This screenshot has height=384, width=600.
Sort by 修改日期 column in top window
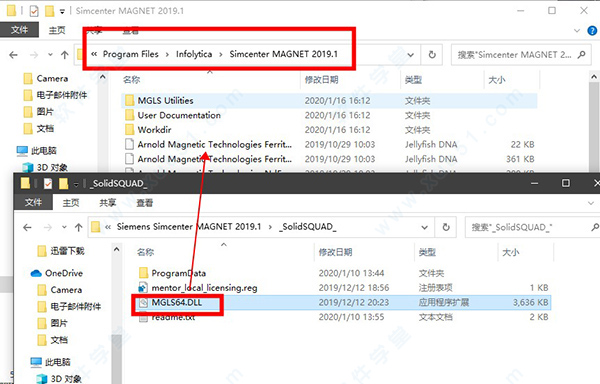(x=321, y=80)
